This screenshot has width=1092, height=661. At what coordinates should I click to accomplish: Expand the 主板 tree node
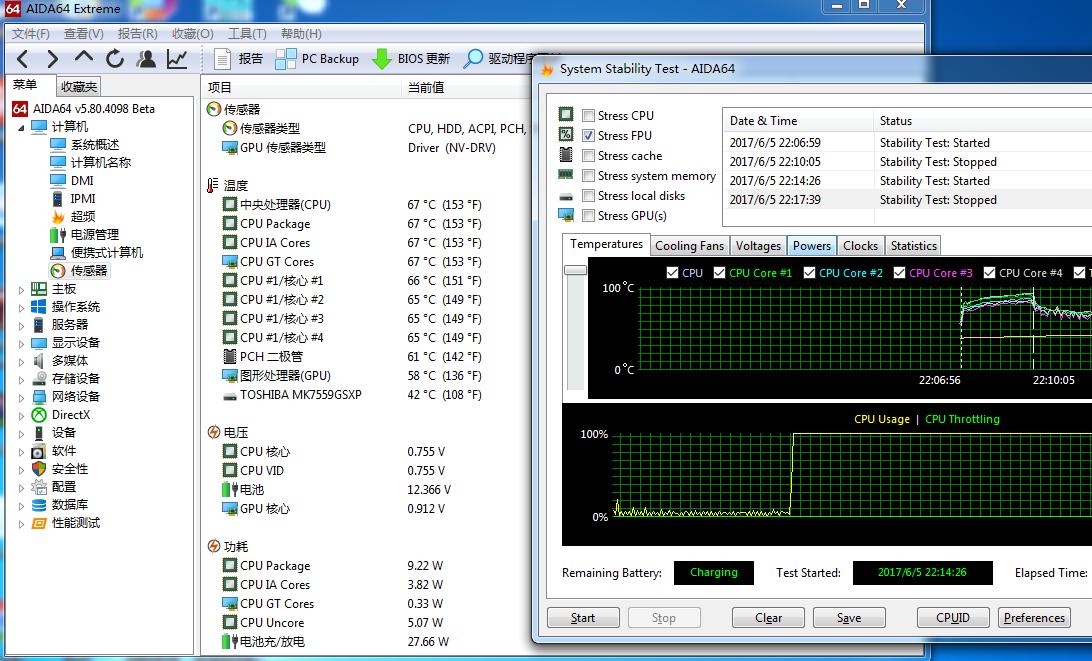coord(22,290)
